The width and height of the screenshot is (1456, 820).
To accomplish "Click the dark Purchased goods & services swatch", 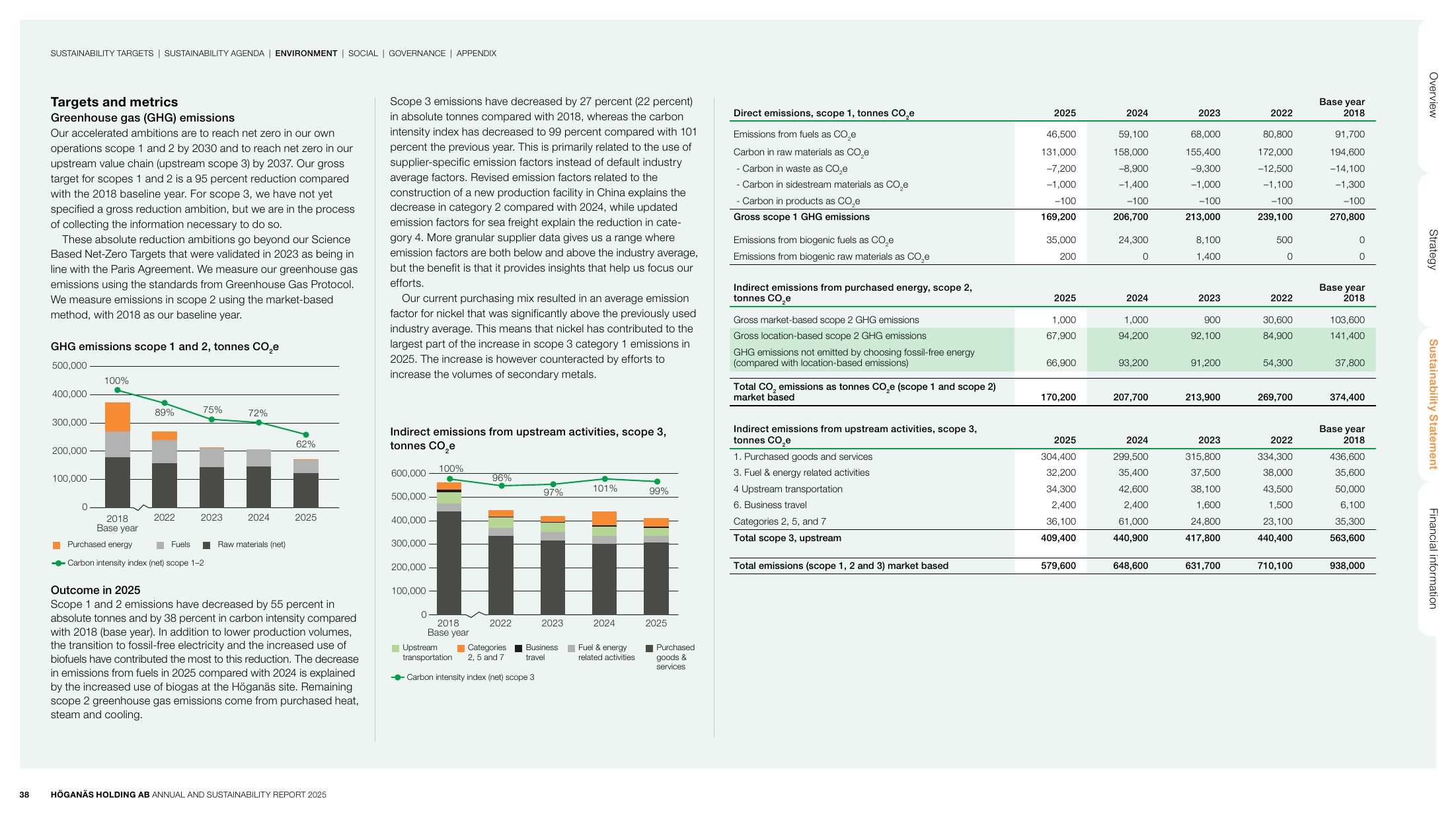I will point(649,648).
